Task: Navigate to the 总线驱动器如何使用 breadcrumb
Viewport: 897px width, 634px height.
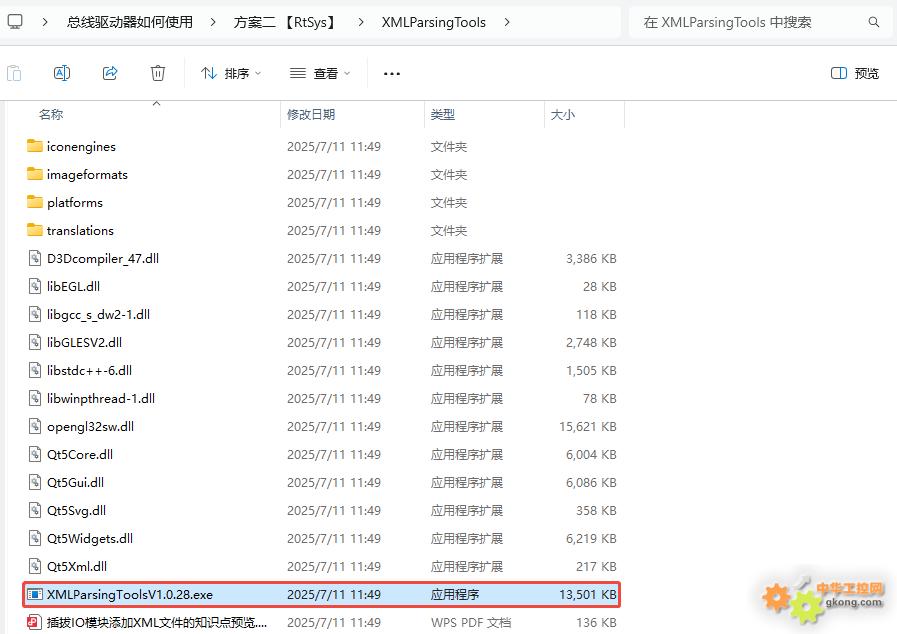Action: pyautogui.click(x=130, y=22)
